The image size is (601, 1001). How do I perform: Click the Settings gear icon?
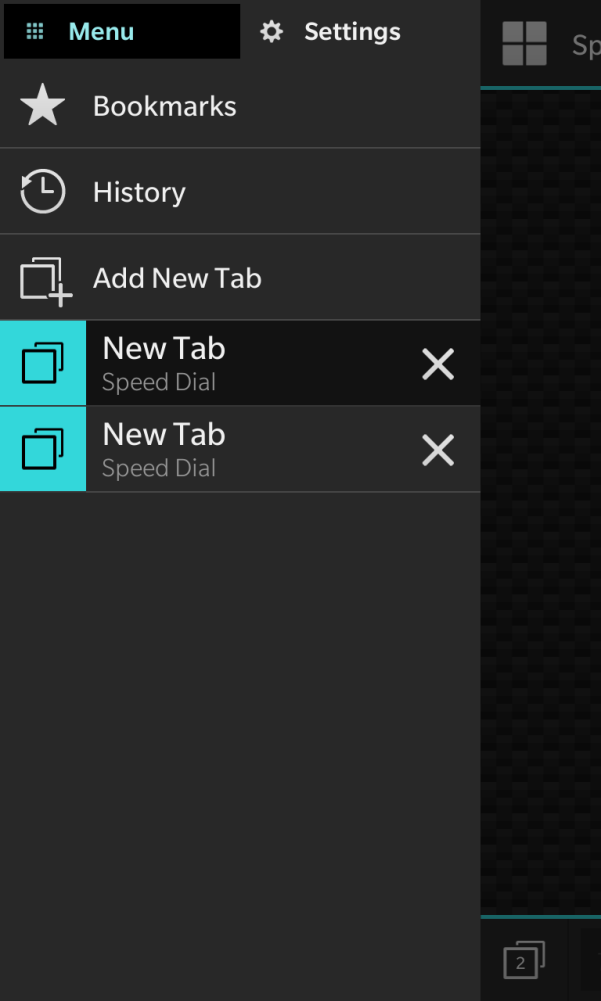(271, 31)
